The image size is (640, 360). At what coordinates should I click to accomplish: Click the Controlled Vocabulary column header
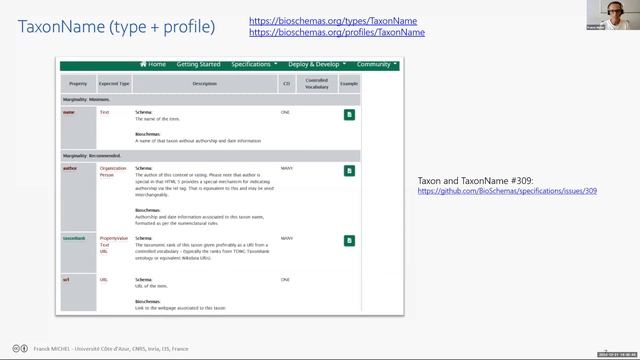click(x=317, y=83)
